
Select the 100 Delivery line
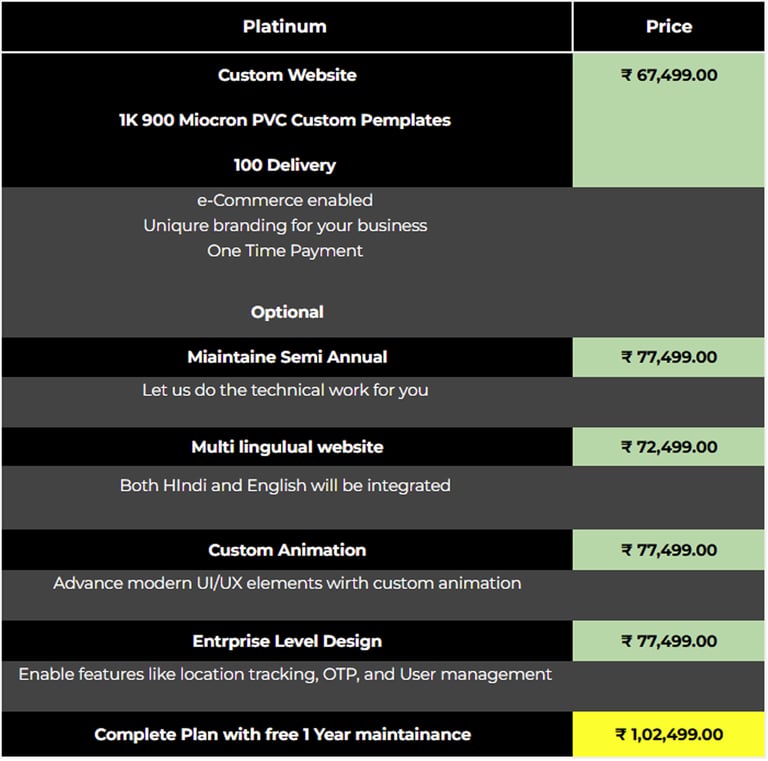coord(285,165)
